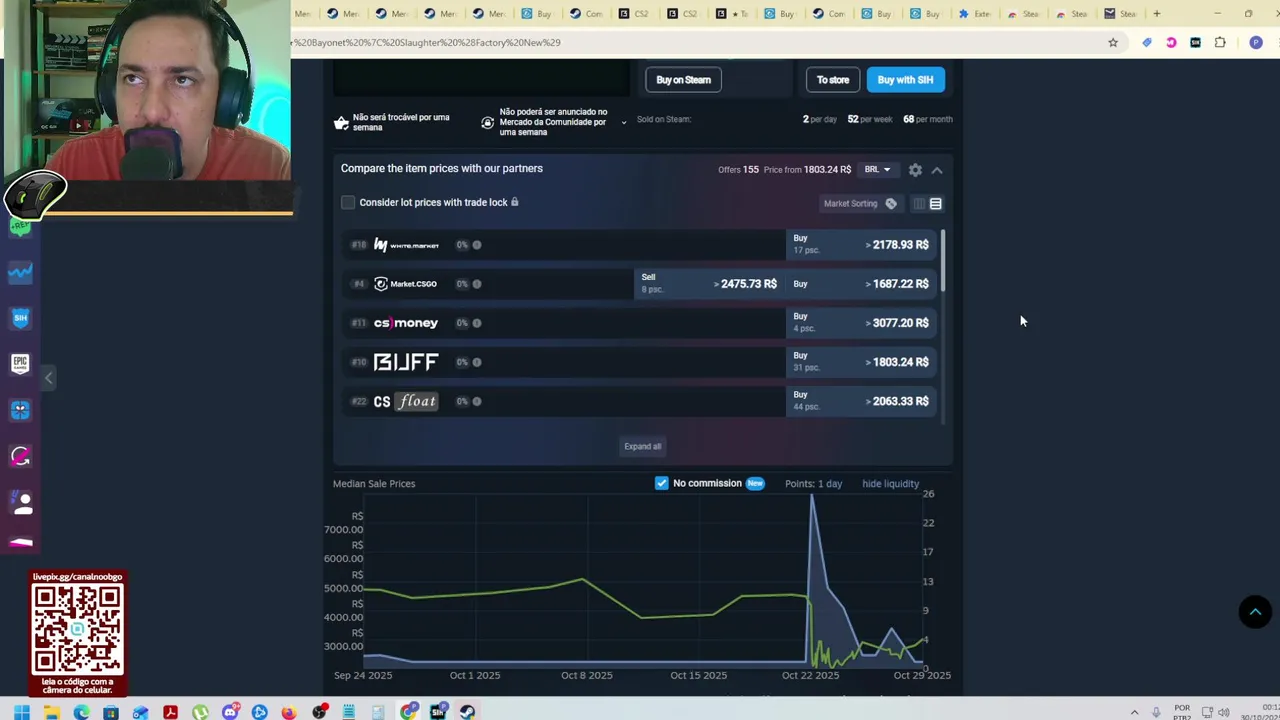Open the cs.money partner logo
Image resolution: width=1280 pixels, height=720 pixels.
point(405,323)
